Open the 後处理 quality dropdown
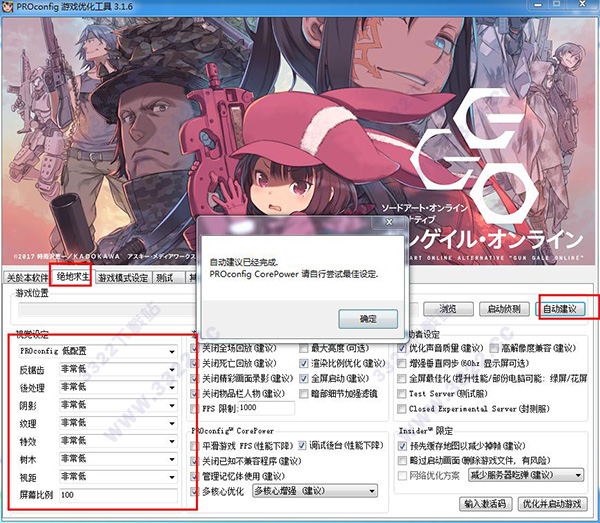Screen dimensions: 600x523 pos(118,387)
